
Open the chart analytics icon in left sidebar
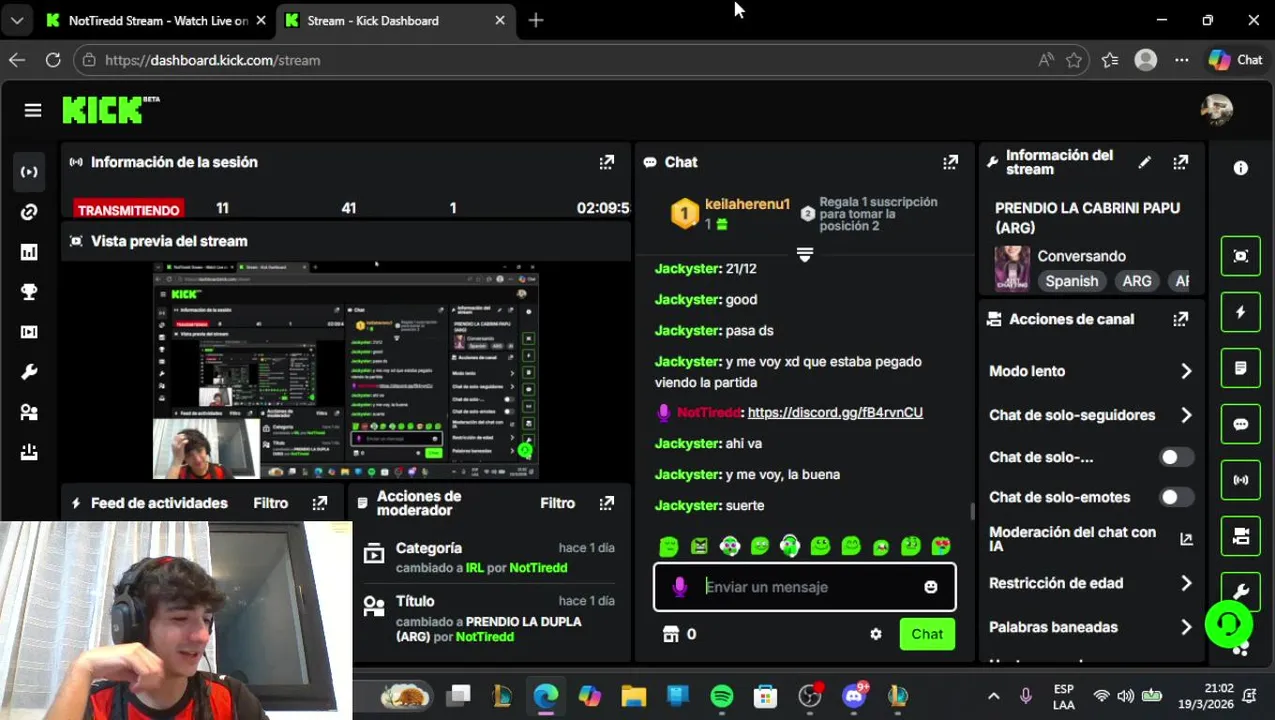click(29, 252)
